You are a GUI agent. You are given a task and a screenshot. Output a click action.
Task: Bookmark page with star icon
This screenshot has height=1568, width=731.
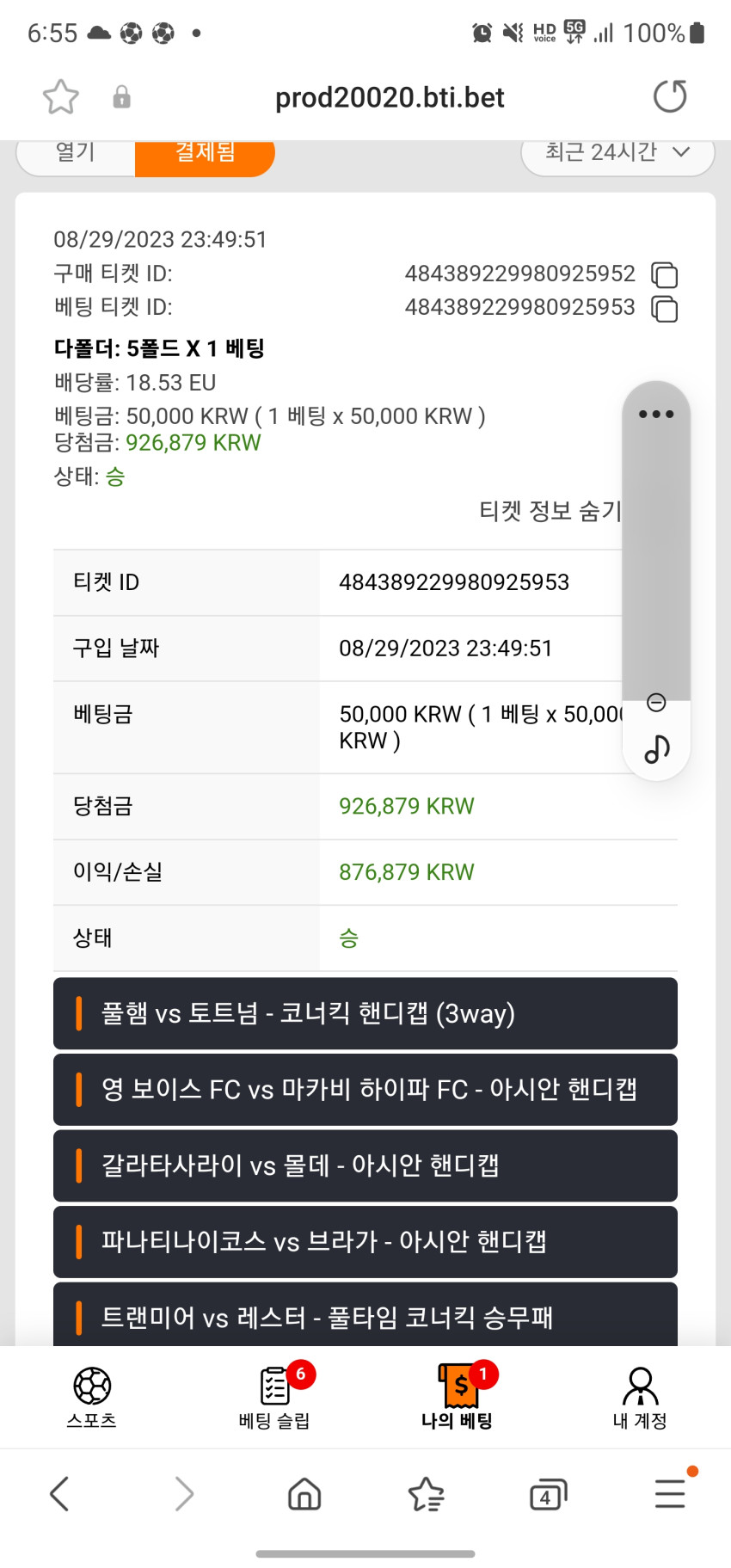click(61, 96)
